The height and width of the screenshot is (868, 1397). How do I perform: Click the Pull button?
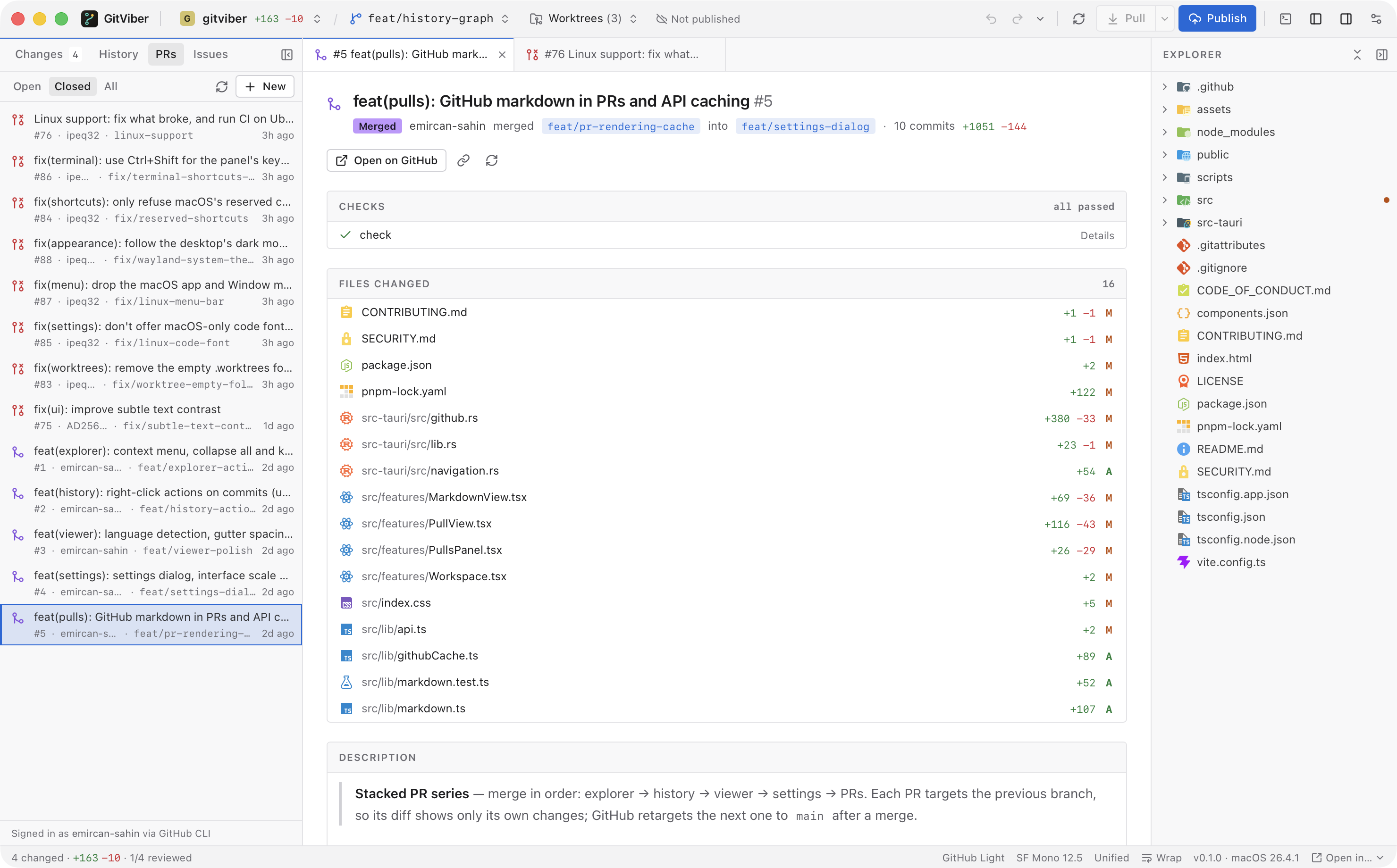point(1126,19)
